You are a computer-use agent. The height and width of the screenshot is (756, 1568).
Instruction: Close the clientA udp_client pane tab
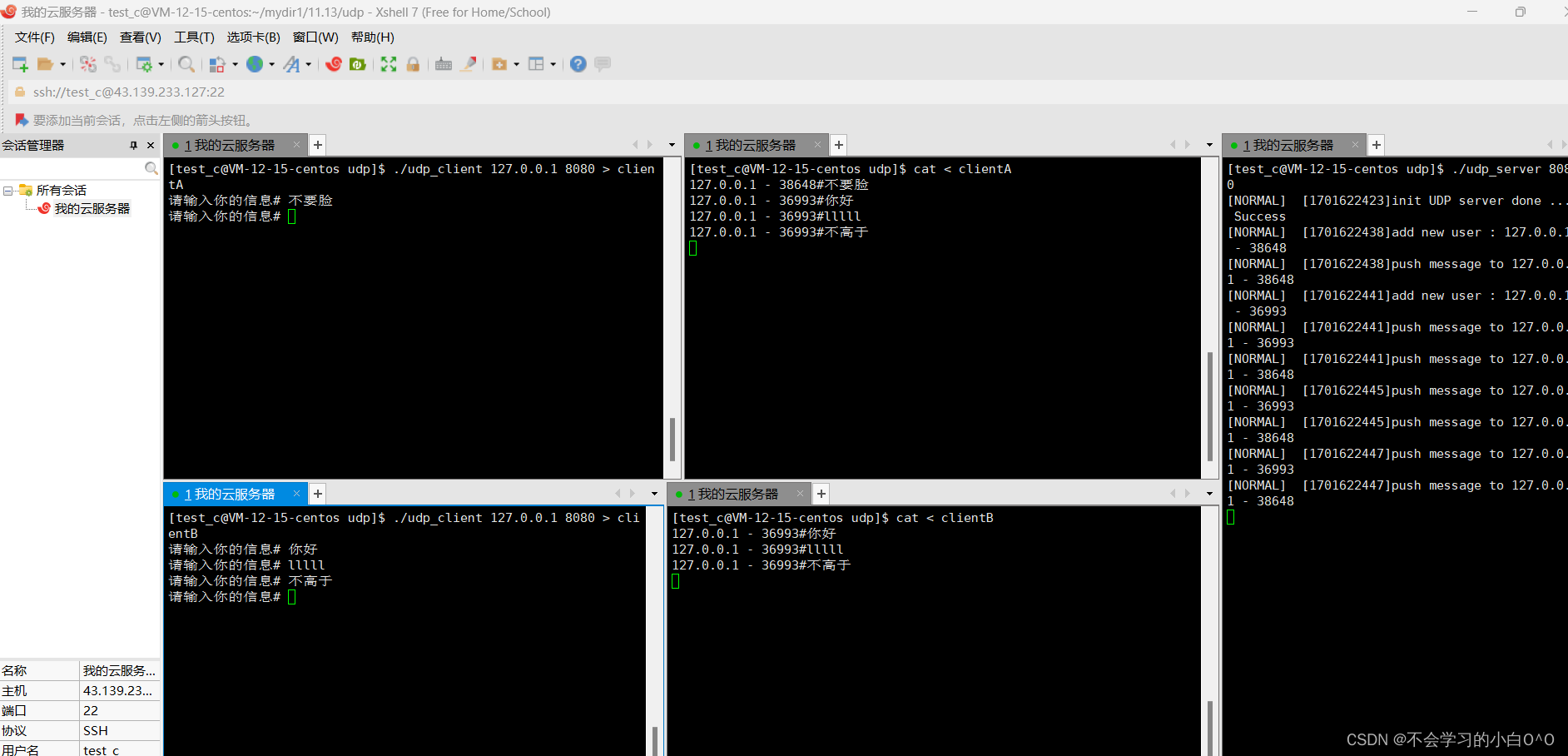(x=296, y=145)
